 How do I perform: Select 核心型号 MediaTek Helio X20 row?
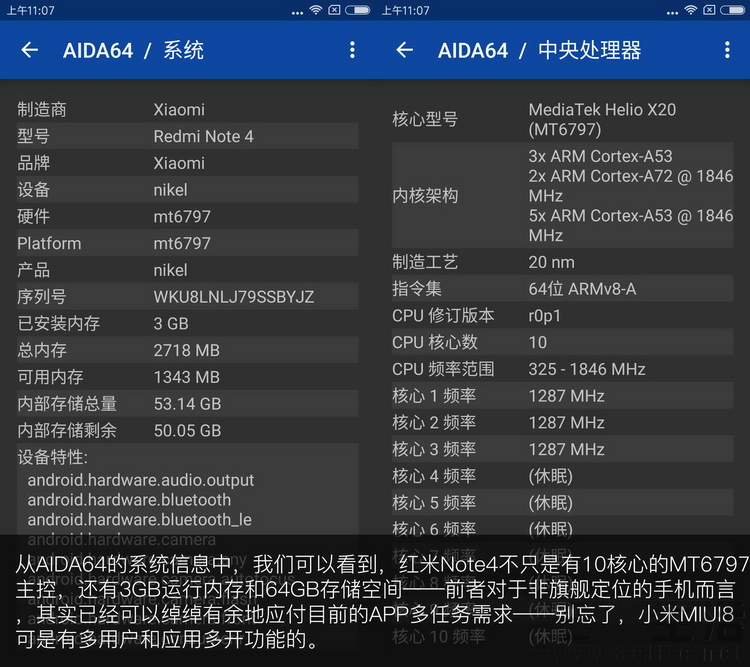tap(562, 120)
